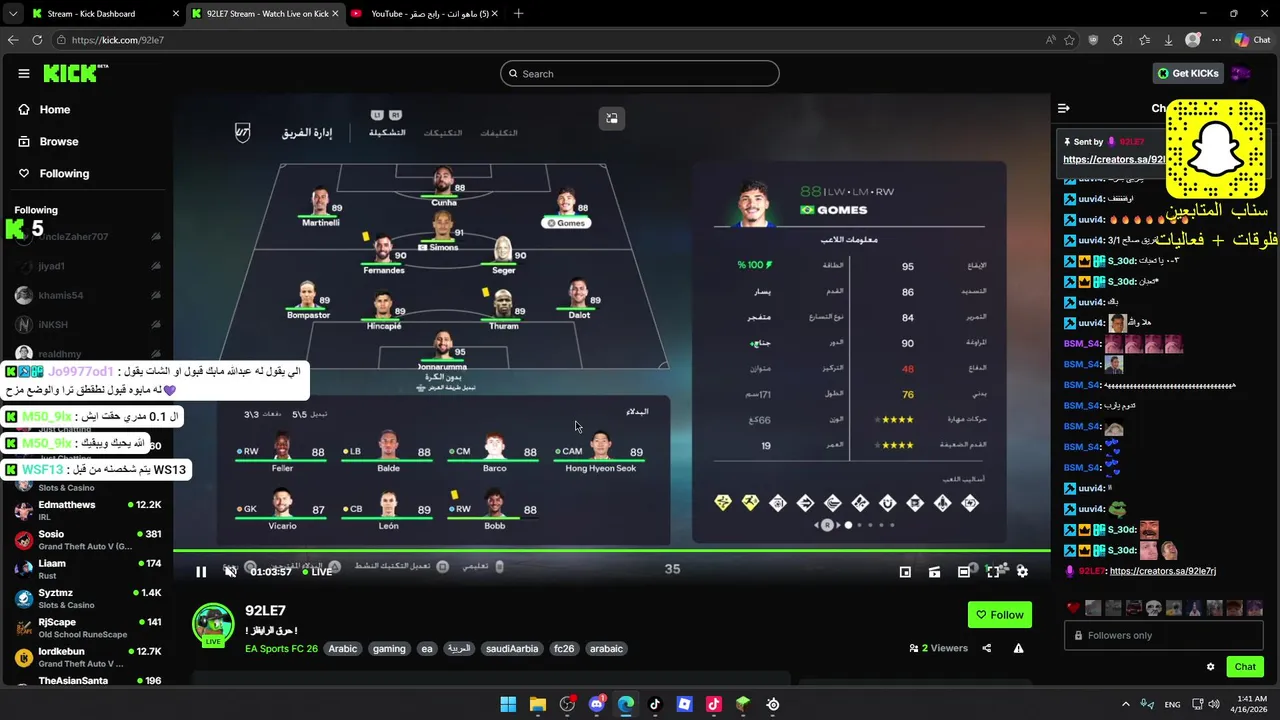Reload the page
This screenshot has height=720, width=1280.
pyautogui.click(x=37, y=40)
